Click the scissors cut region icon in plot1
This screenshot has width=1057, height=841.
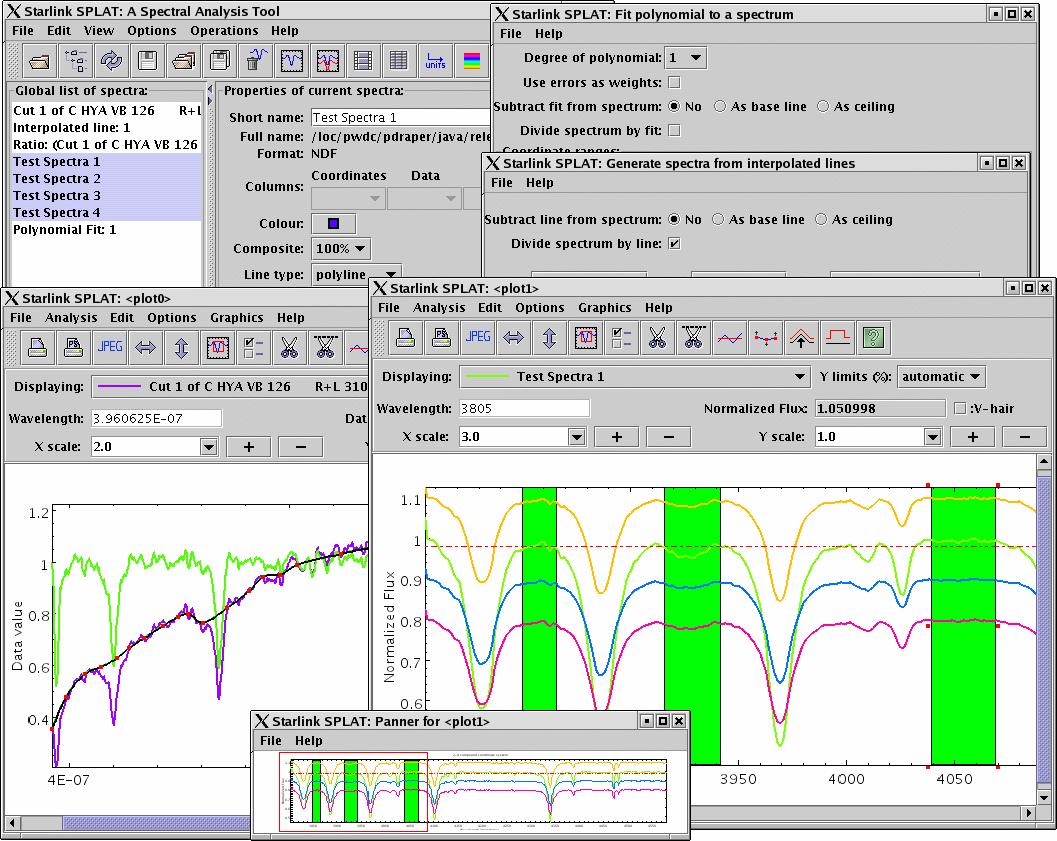[657, 337]
